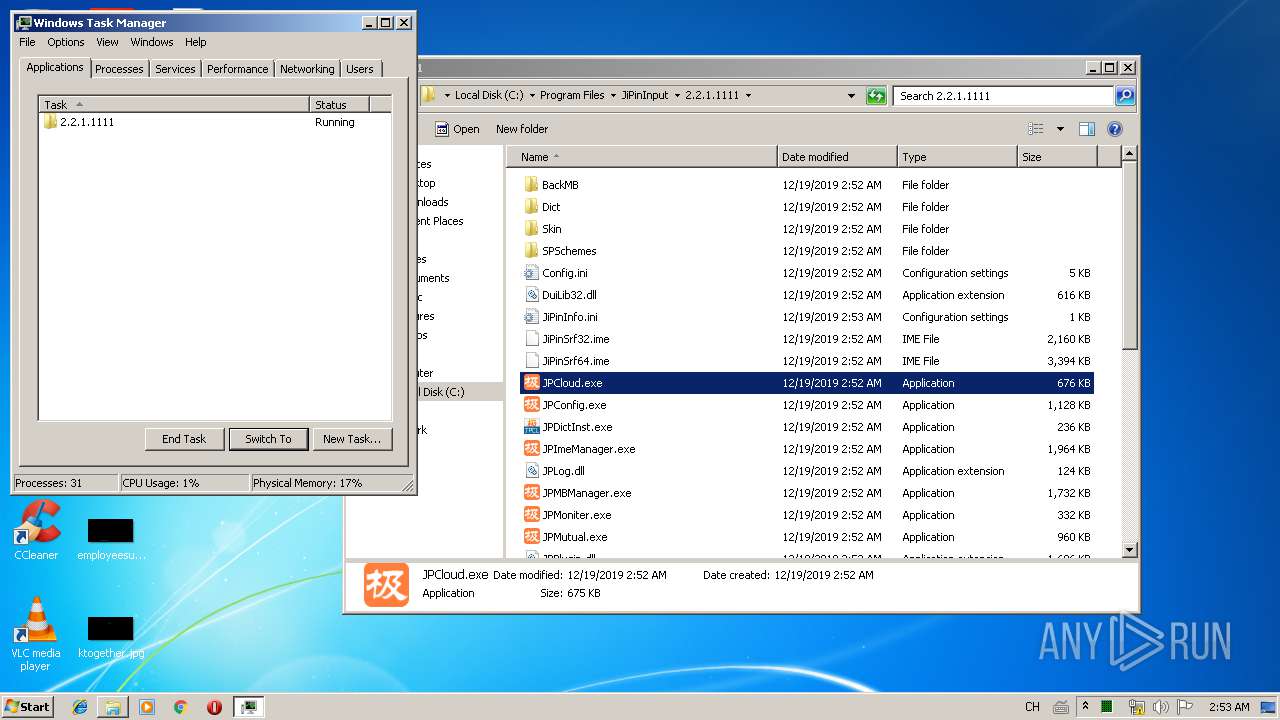
Task: Select the SPSchemes folder icon
Action: pyautogui.click(x=532, y=251)
